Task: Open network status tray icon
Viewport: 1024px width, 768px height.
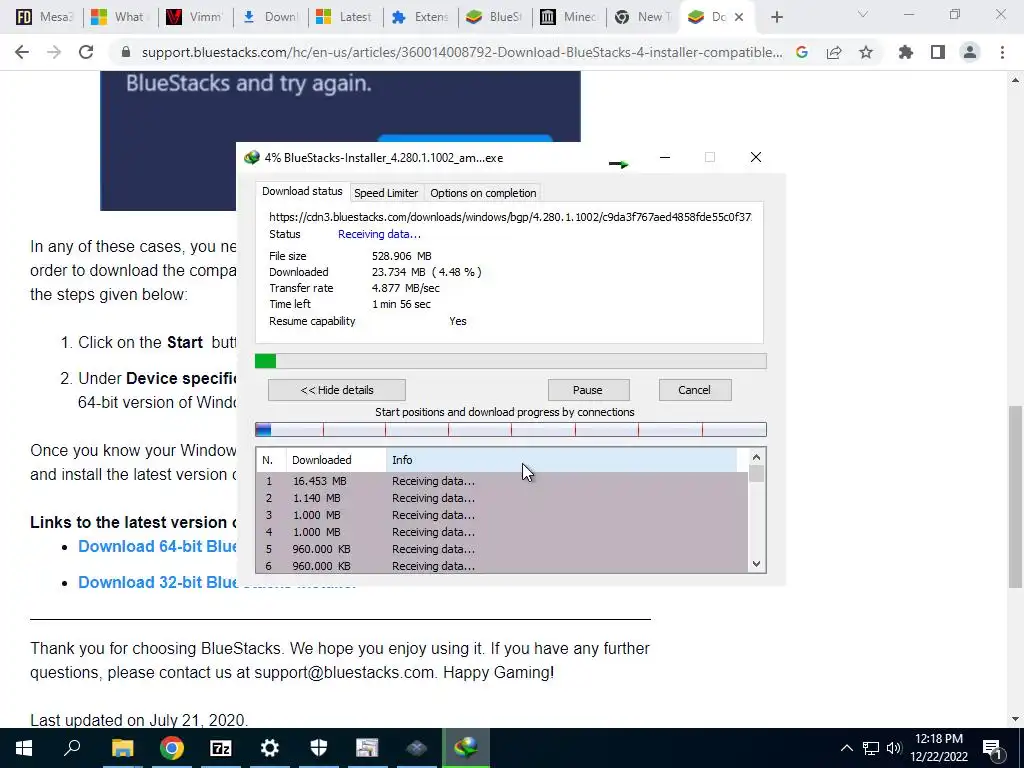Action: pyautogui.click(x=871, y=748)
